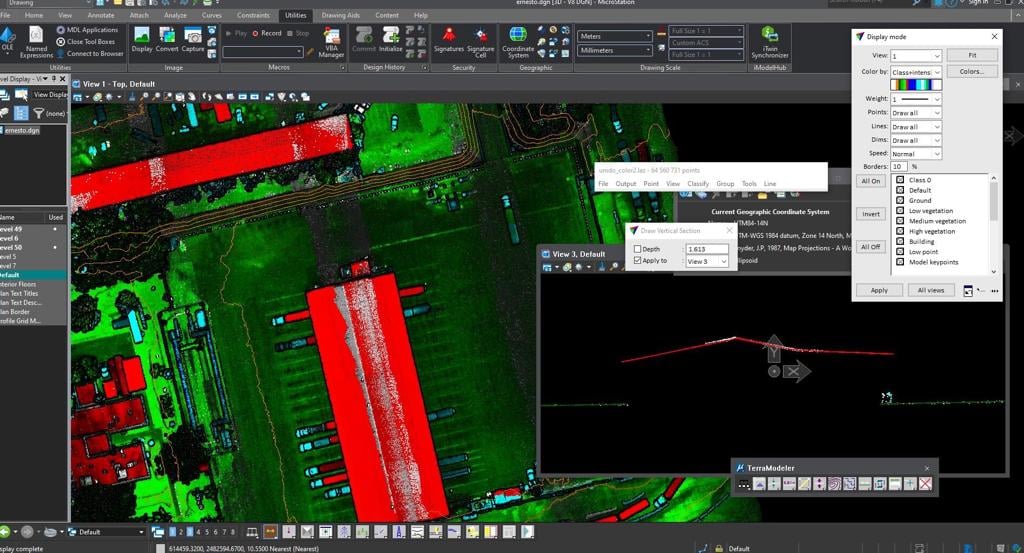Open the Drawing Aids ribbon tab
The height and width of the screenshot is (553, 1024).
tap(341, 16)
